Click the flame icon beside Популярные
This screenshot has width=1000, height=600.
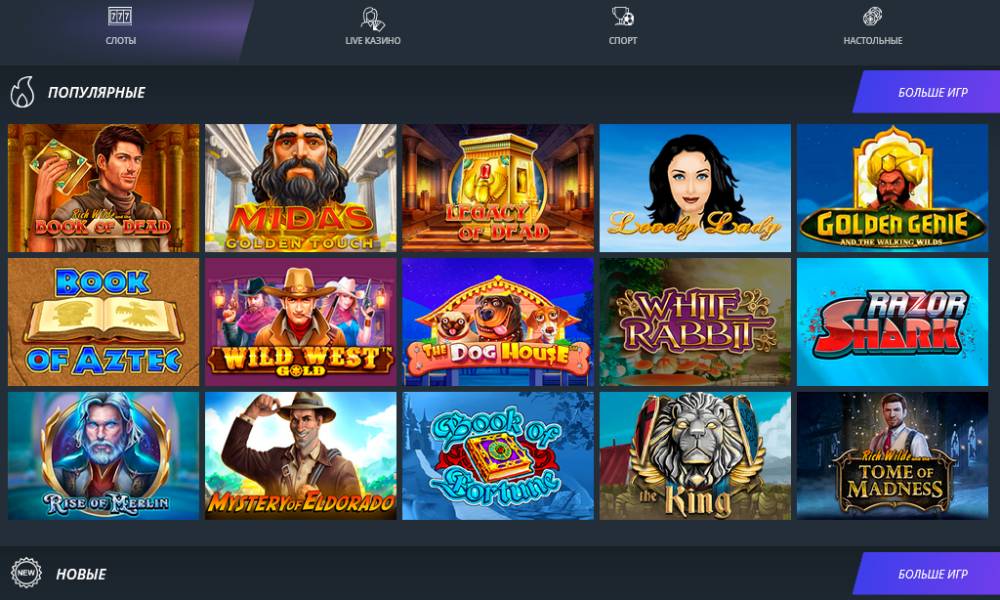tap(22, 92)
